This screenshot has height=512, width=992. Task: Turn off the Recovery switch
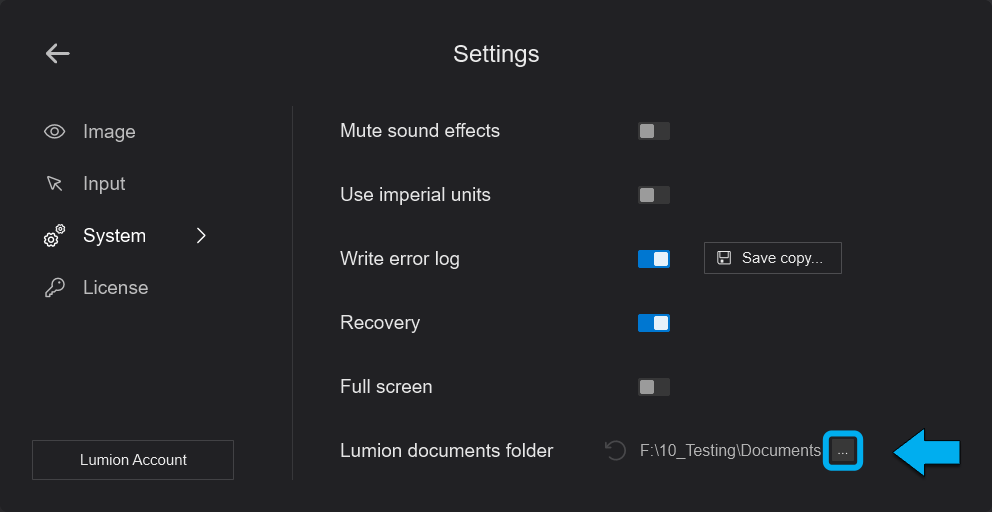654,323
